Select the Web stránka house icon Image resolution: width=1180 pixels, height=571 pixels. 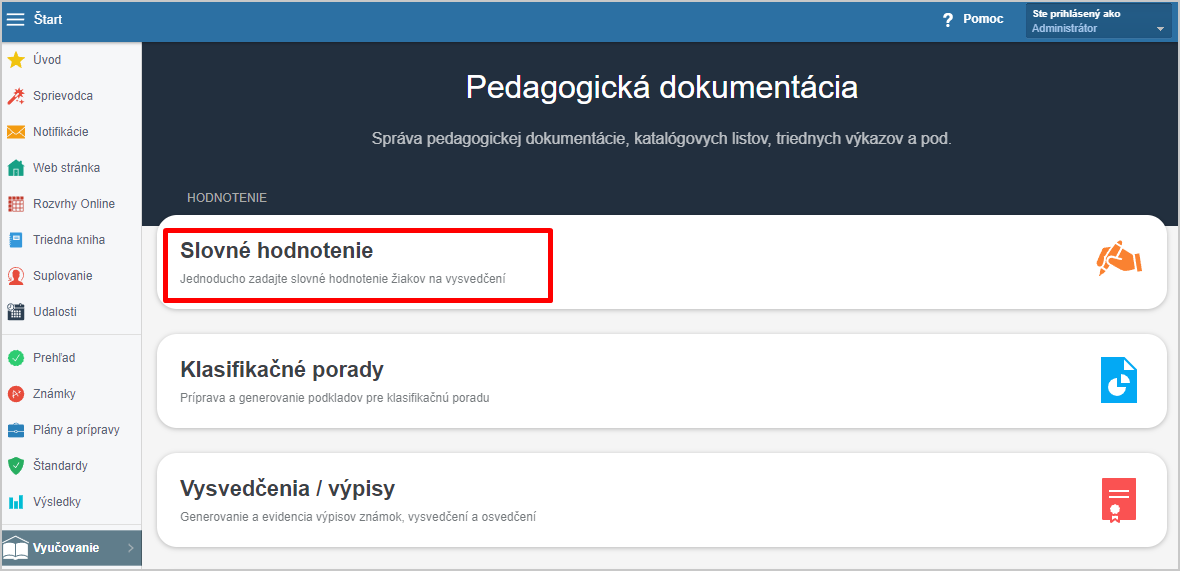point(16,168)
